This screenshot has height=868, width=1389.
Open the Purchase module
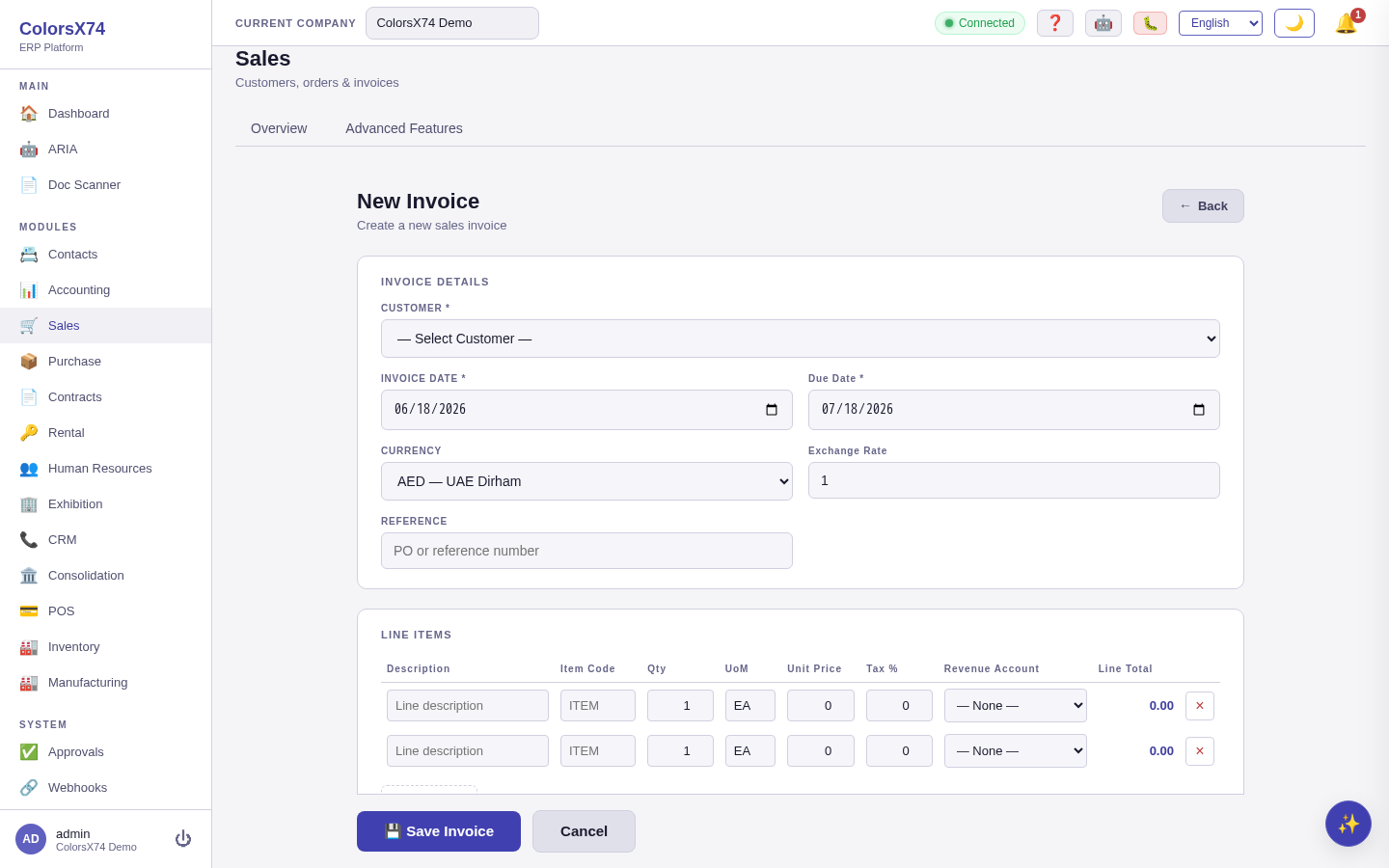(105, 361)
